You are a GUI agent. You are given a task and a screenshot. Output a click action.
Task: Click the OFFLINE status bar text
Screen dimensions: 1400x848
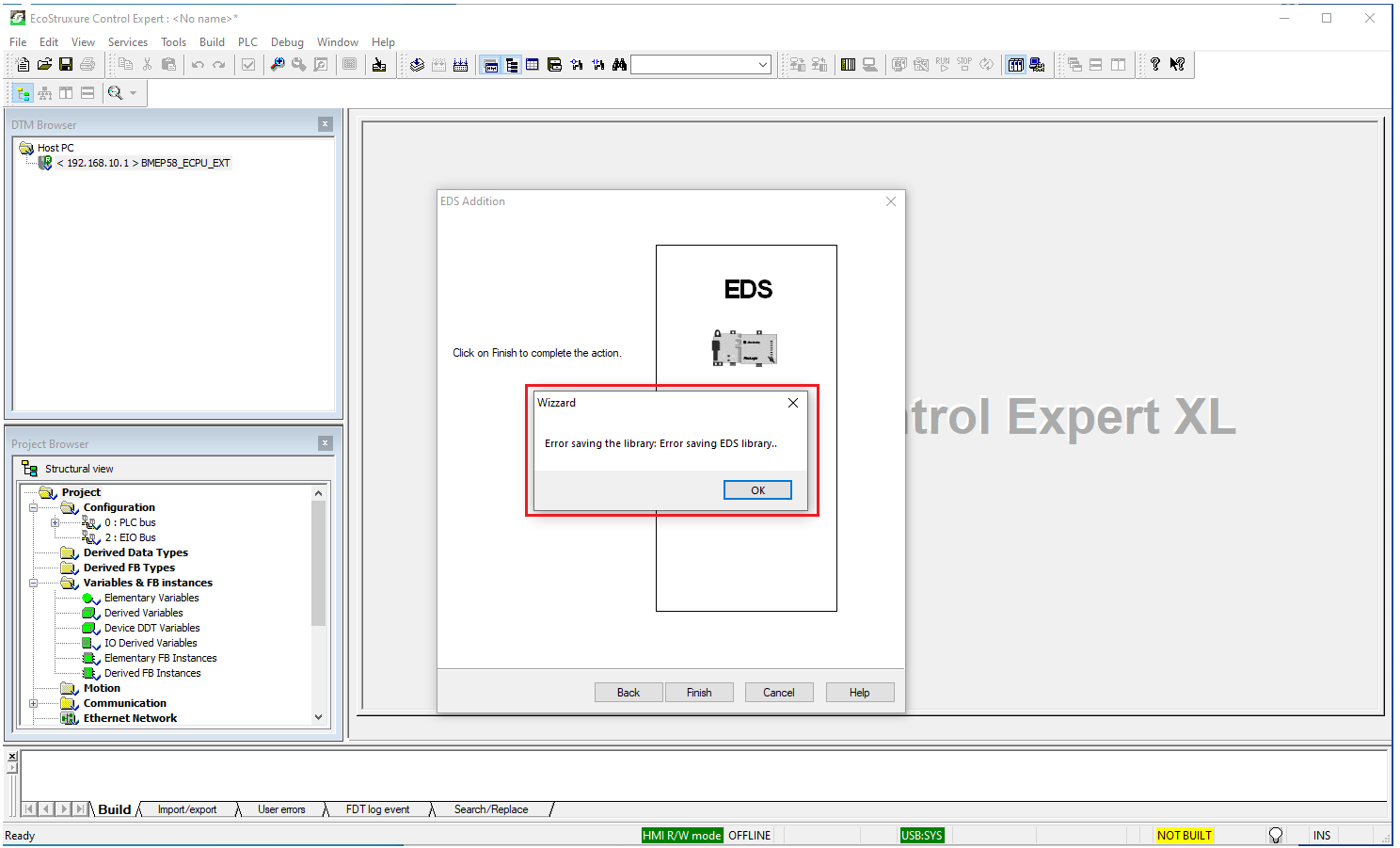(750, 836)
